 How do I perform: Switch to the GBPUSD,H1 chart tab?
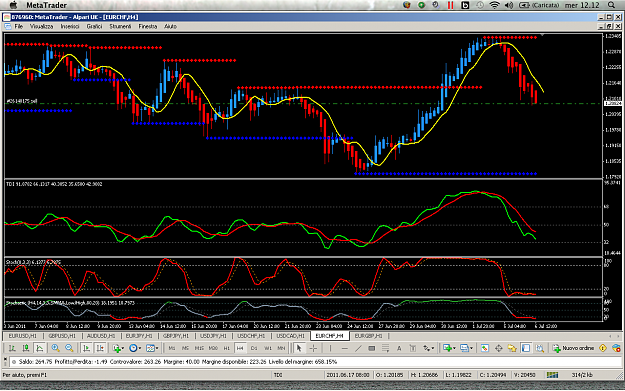point(62,336)
